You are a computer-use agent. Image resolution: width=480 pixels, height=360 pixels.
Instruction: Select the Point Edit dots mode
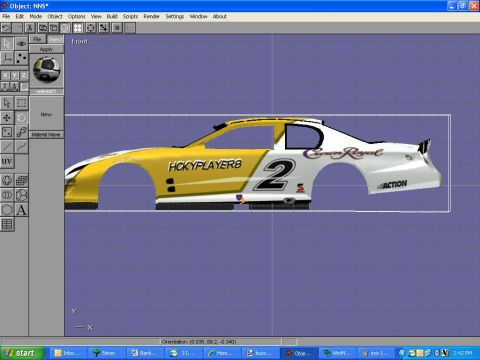21,58
